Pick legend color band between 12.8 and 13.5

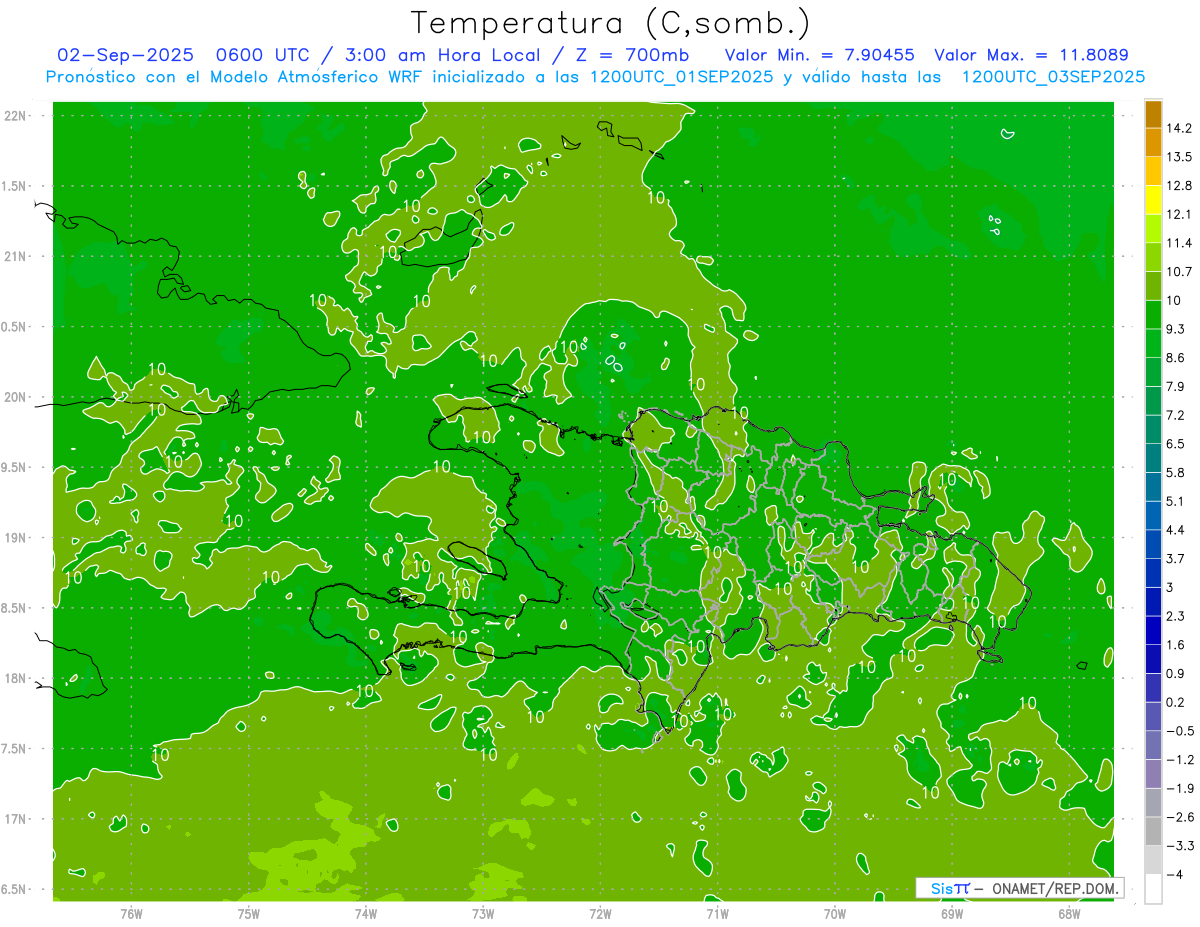click(1153, 171)
